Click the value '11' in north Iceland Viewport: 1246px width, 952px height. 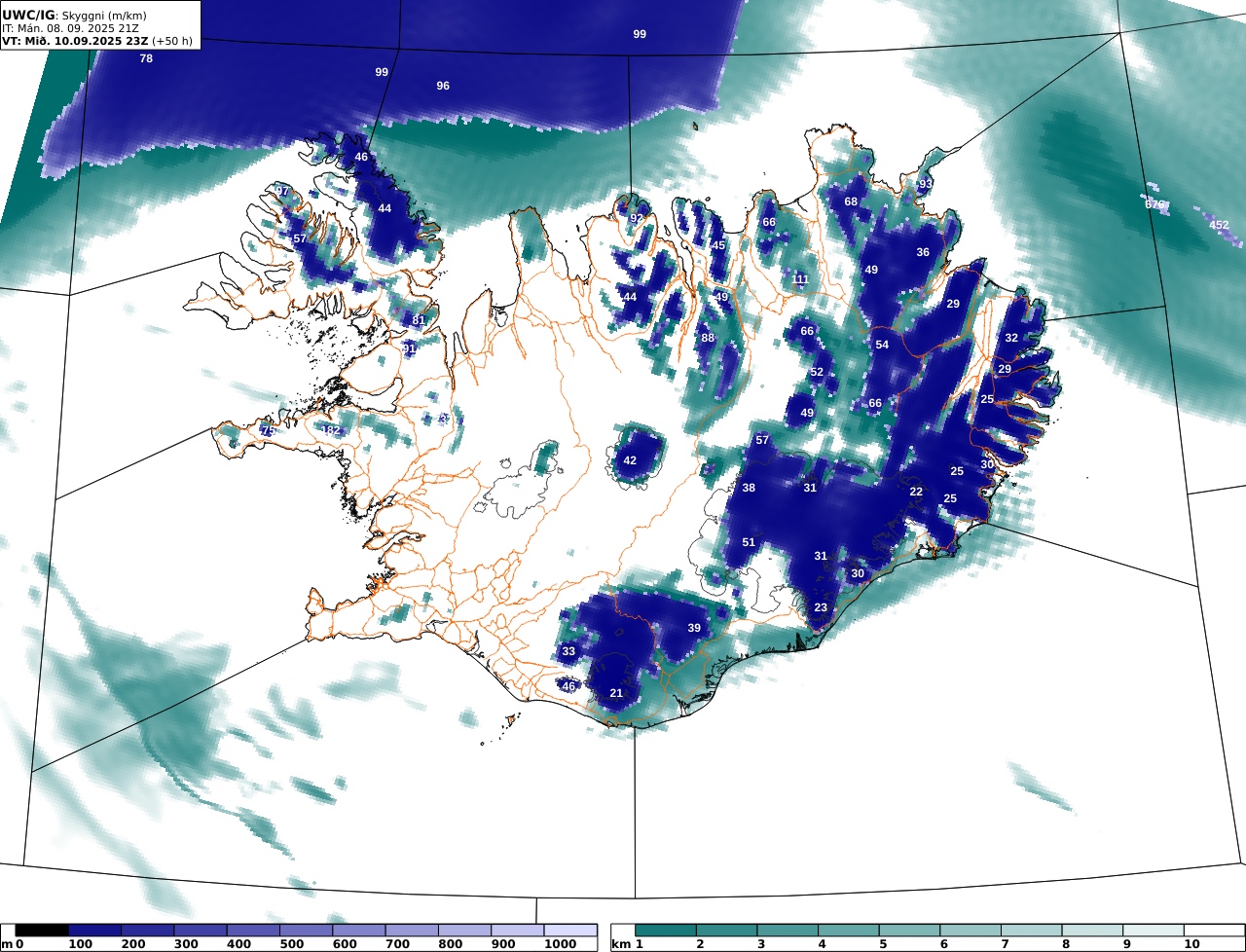(x=801, y=279)
